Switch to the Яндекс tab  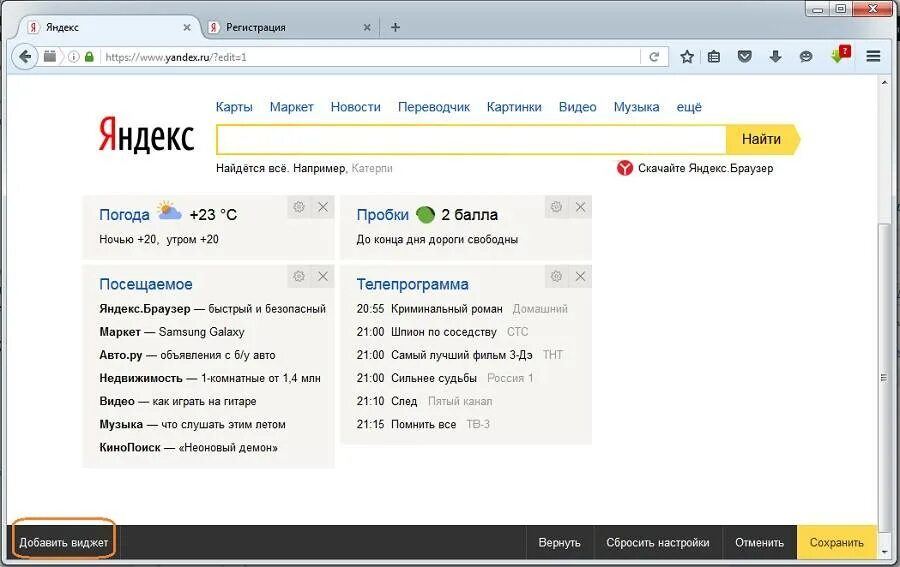coord(109,27)
